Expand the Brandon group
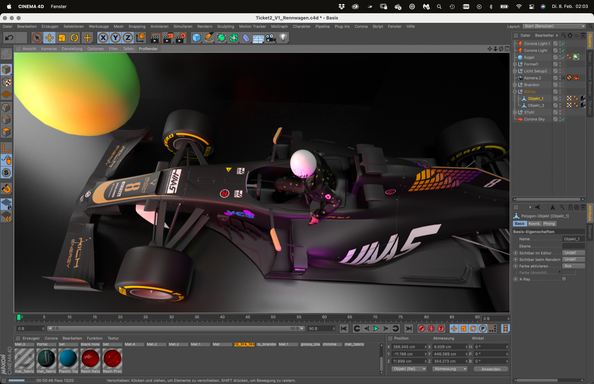The height and width of the screenshot is (384, 594). point(515,84)
